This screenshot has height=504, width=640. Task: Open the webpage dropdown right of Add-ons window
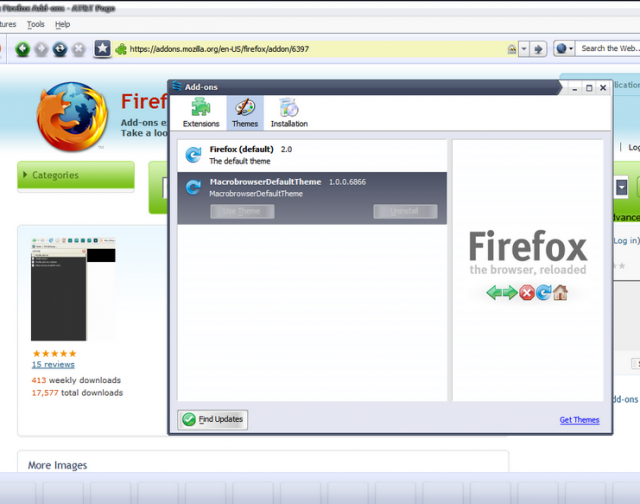[x=621, y=188]
